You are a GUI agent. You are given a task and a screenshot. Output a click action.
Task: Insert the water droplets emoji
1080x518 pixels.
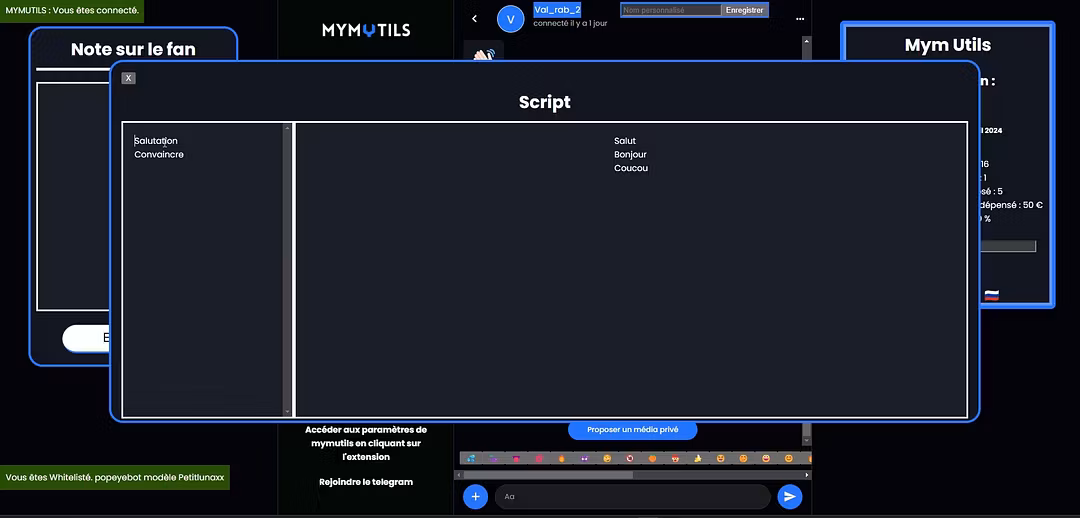click(471, 458)
